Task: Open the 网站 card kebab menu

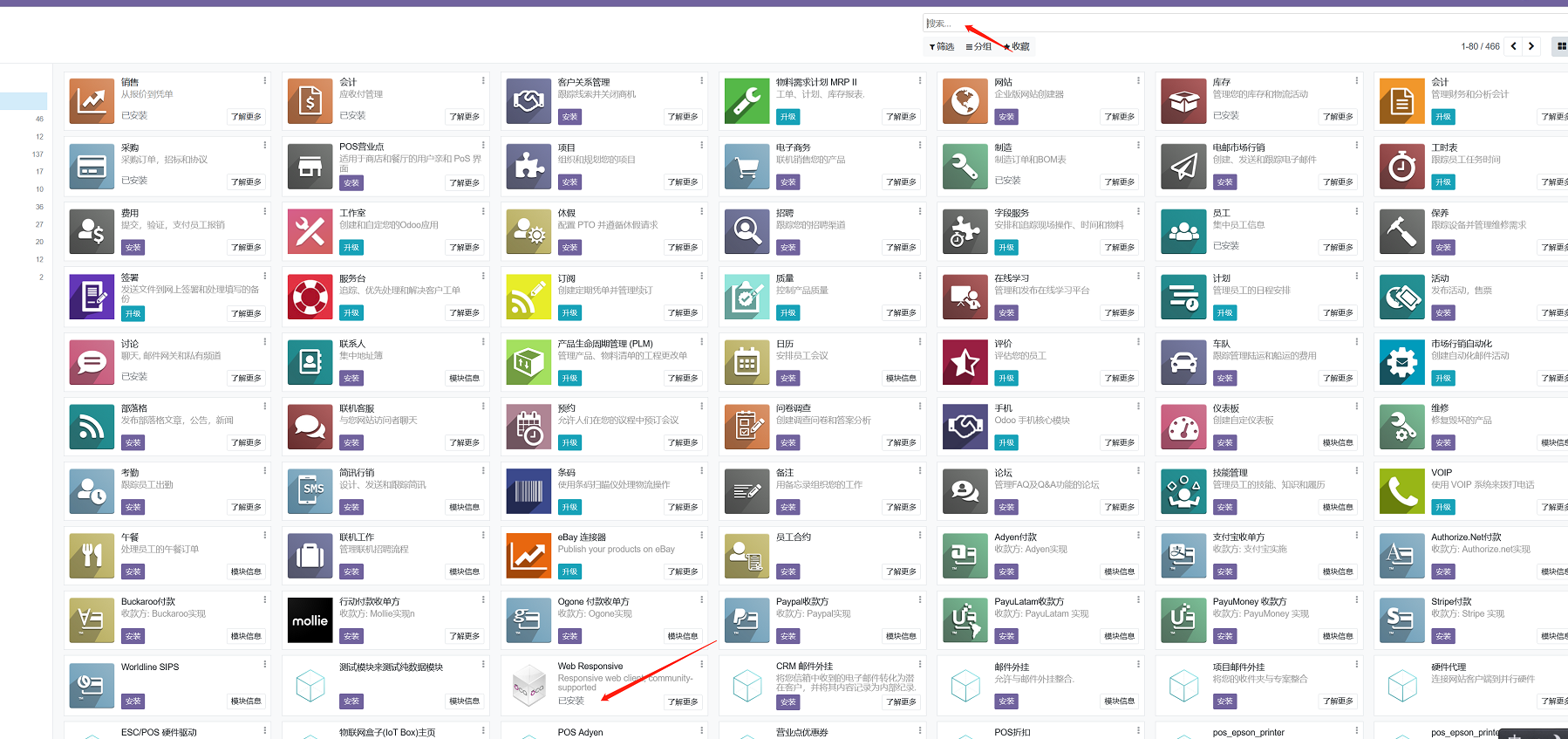Action: [1139, 80]
